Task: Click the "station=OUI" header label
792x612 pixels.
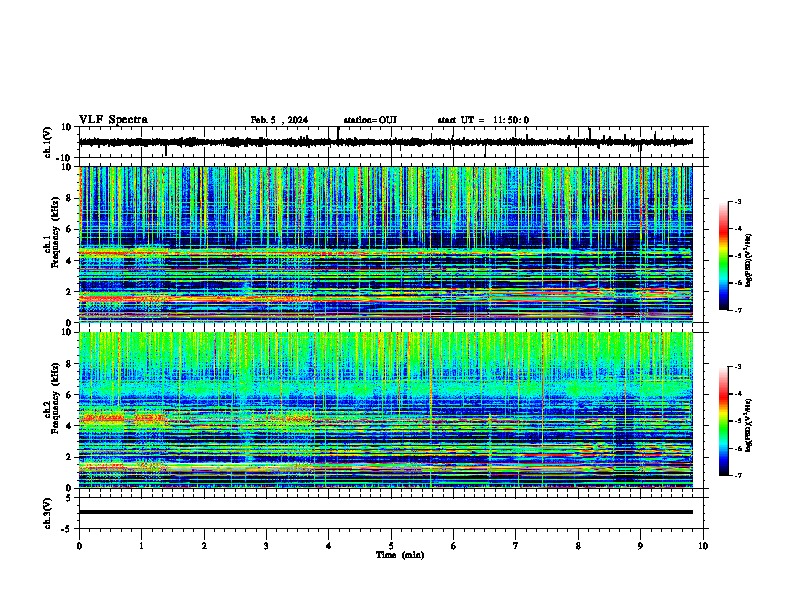Action: [370, 120]
